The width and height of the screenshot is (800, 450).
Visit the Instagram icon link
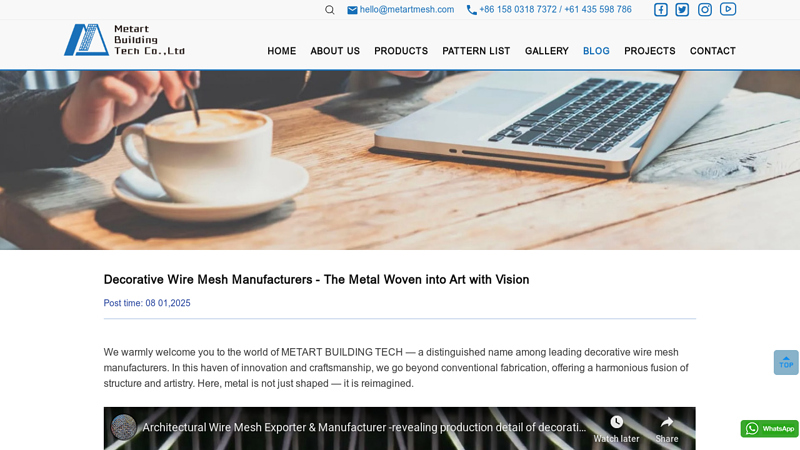point(705,10)
